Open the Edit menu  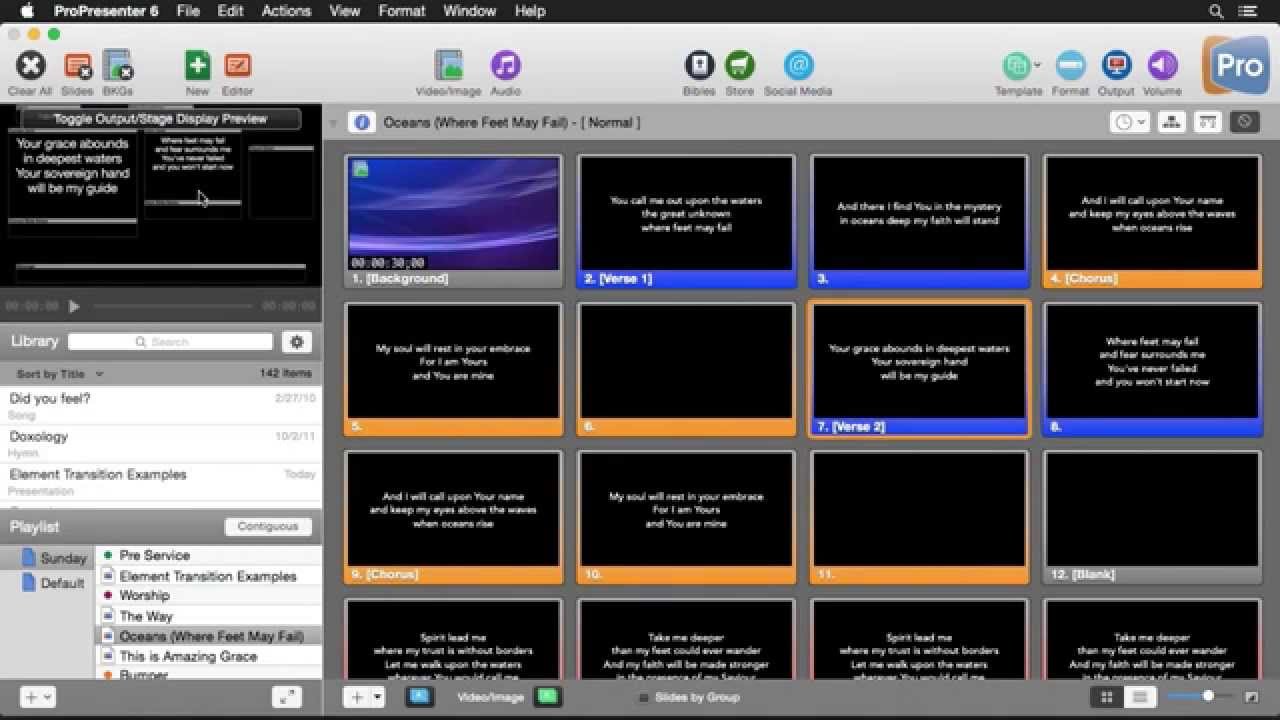(x=230, y=11)
